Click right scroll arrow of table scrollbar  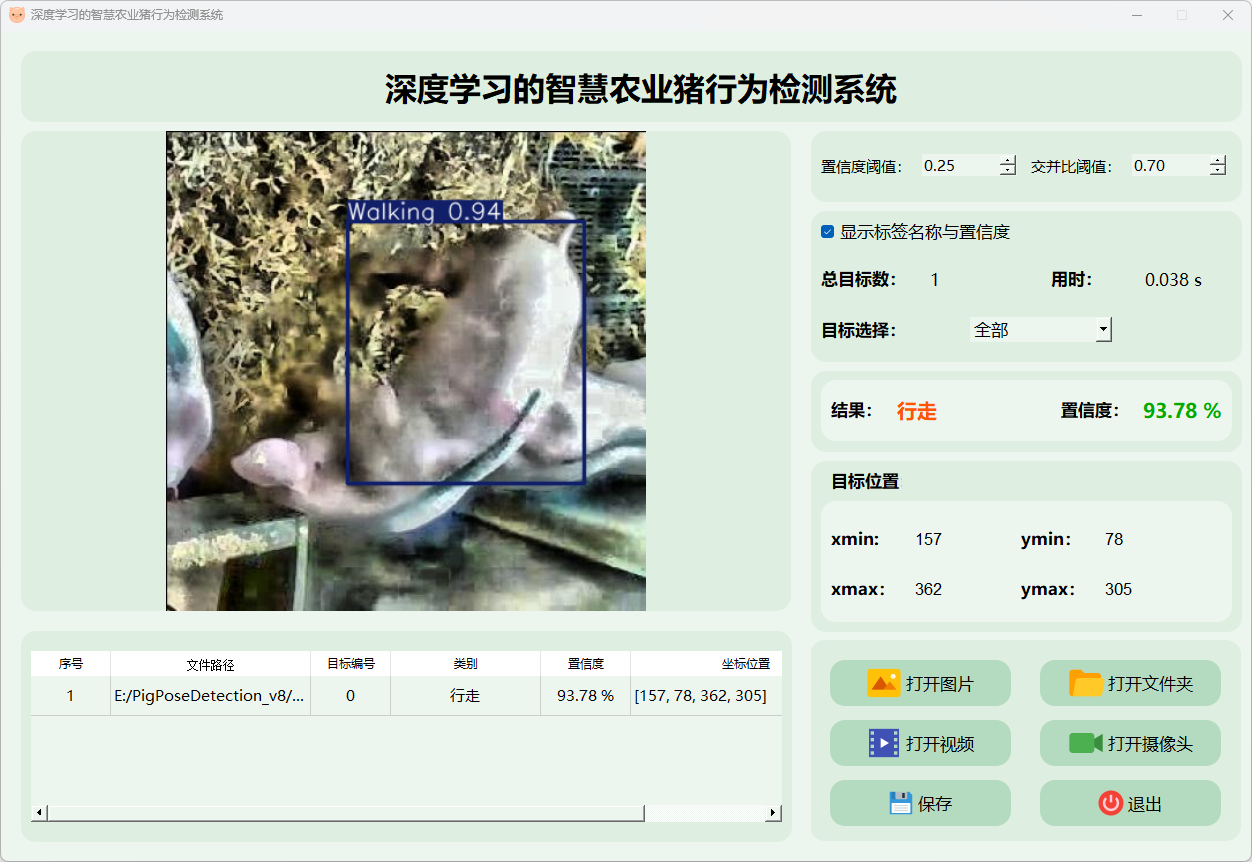(x=773, y=813)
